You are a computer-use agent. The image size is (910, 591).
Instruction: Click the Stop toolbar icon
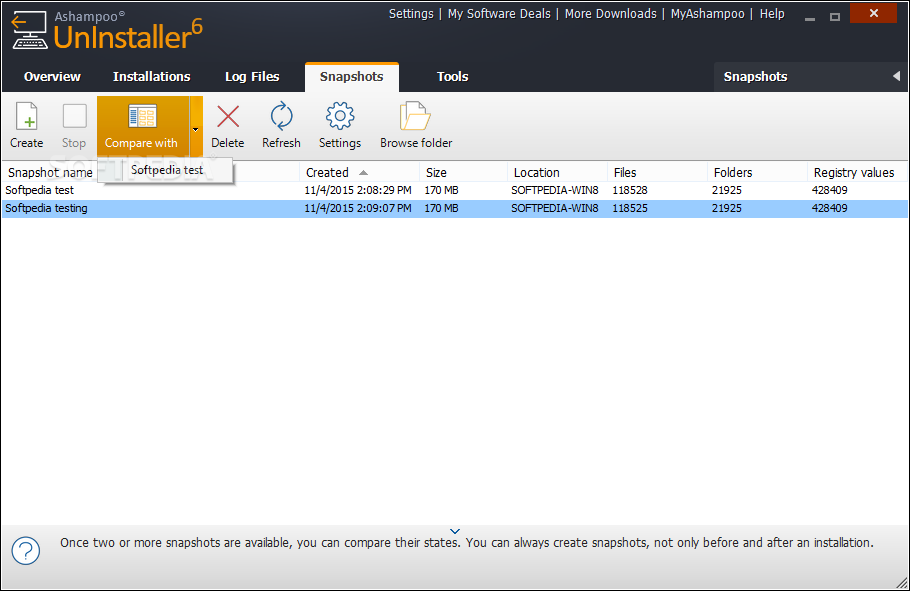(74, 116)
